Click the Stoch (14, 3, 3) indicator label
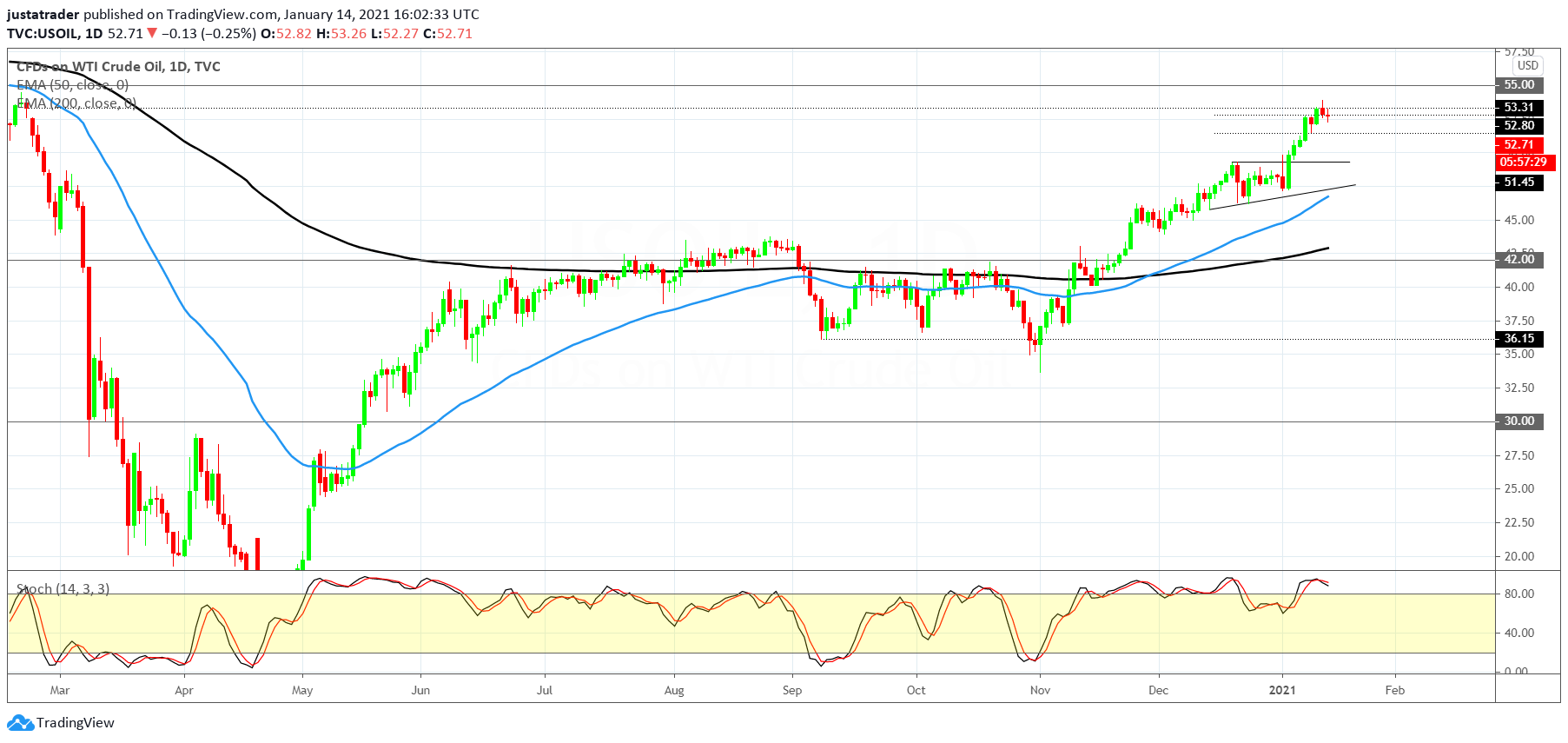This screenshot has width=1568, height=743. click(x=63, y=589)
